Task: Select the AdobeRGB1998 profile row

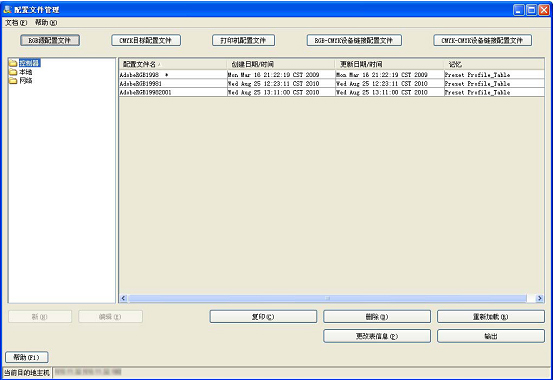Action: click(332, 74)
